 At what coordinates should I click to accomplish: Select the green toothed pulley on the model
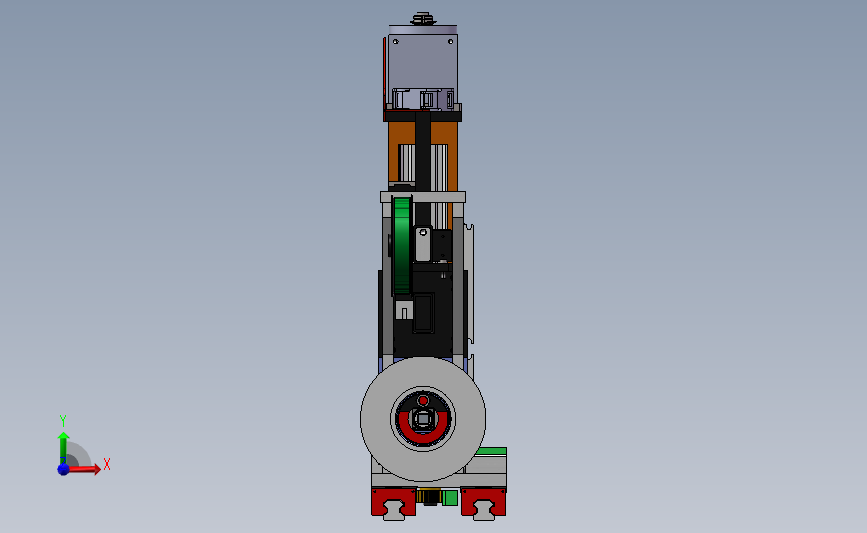pyautogui.click(x=402, y=247)
